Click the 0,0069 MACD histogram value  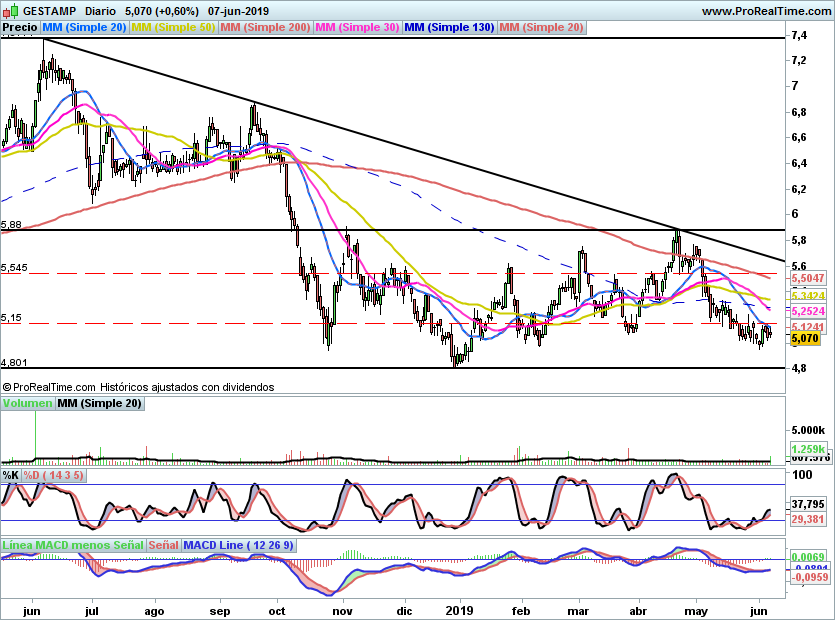[x=809, y=557]
